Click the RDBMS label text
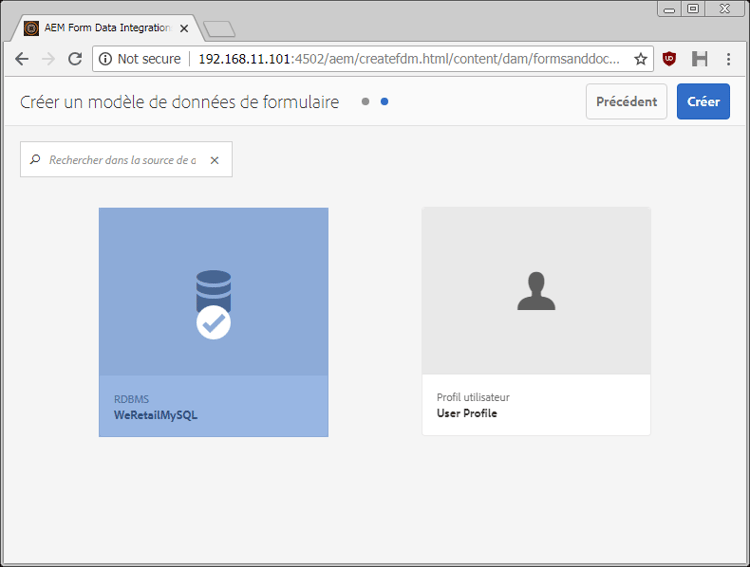 tap(132, 399)
